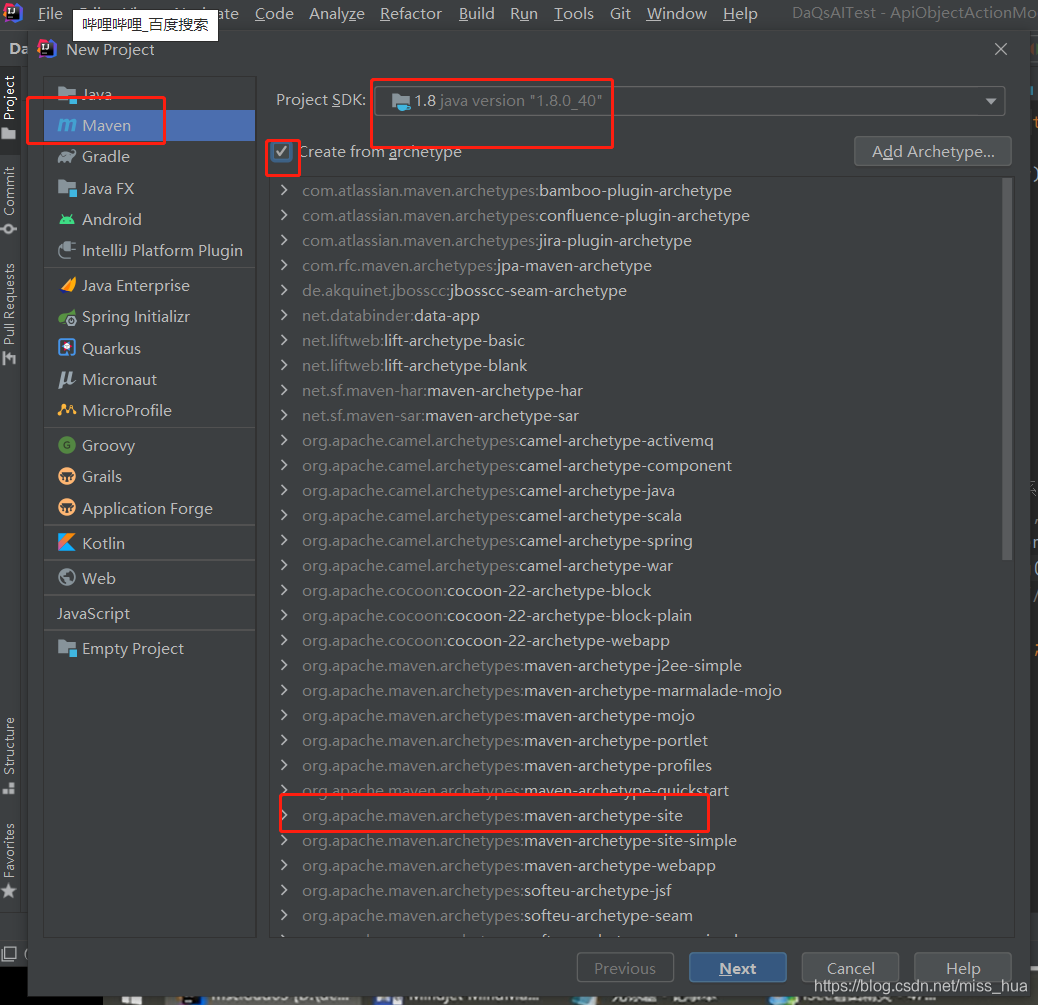Click the Next button
The width and height of the screenshot is (1038, 1005).
(737, 968)
